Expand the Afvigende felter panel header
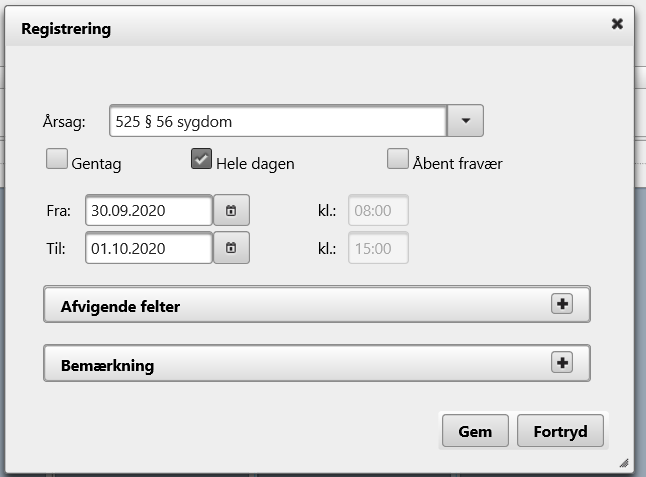Screen dimensions: 646x477 (300, 306)
